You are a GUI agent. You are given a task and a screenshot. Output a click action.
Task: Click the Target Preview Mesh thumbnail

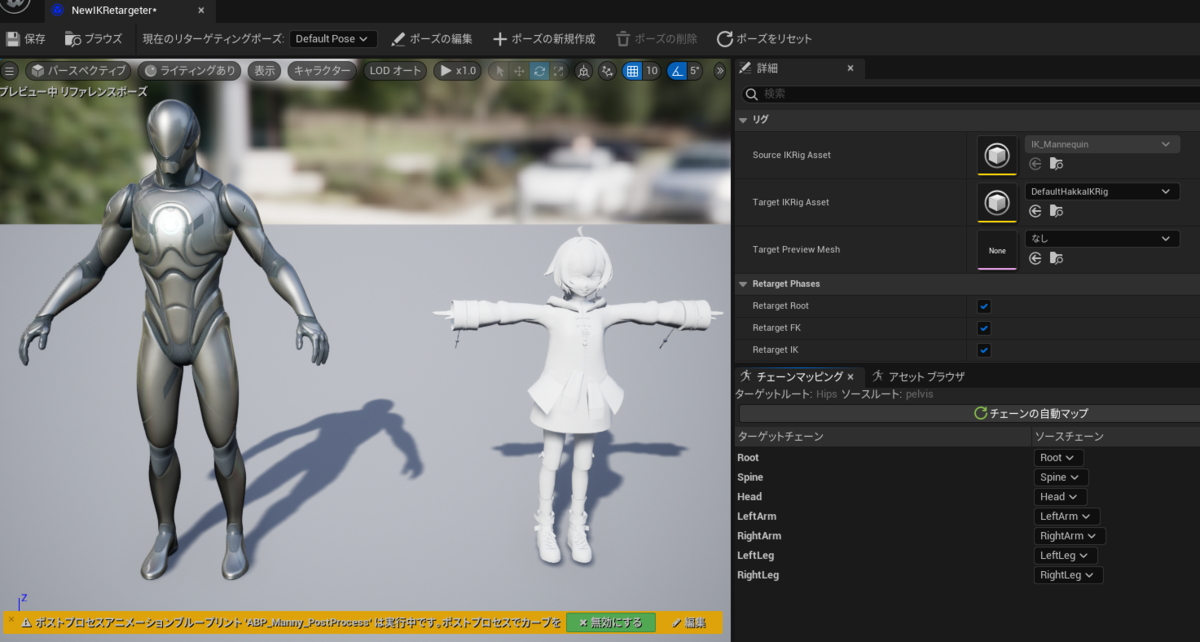pyautogui.click(x=996, y=249)
